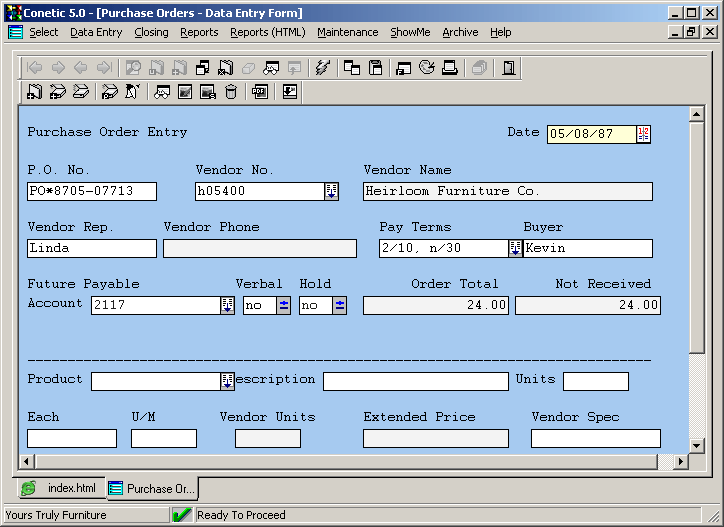The image size is (724, 527).
Task: Click the PDF export toolbar icon
Action: click(260, 92)
